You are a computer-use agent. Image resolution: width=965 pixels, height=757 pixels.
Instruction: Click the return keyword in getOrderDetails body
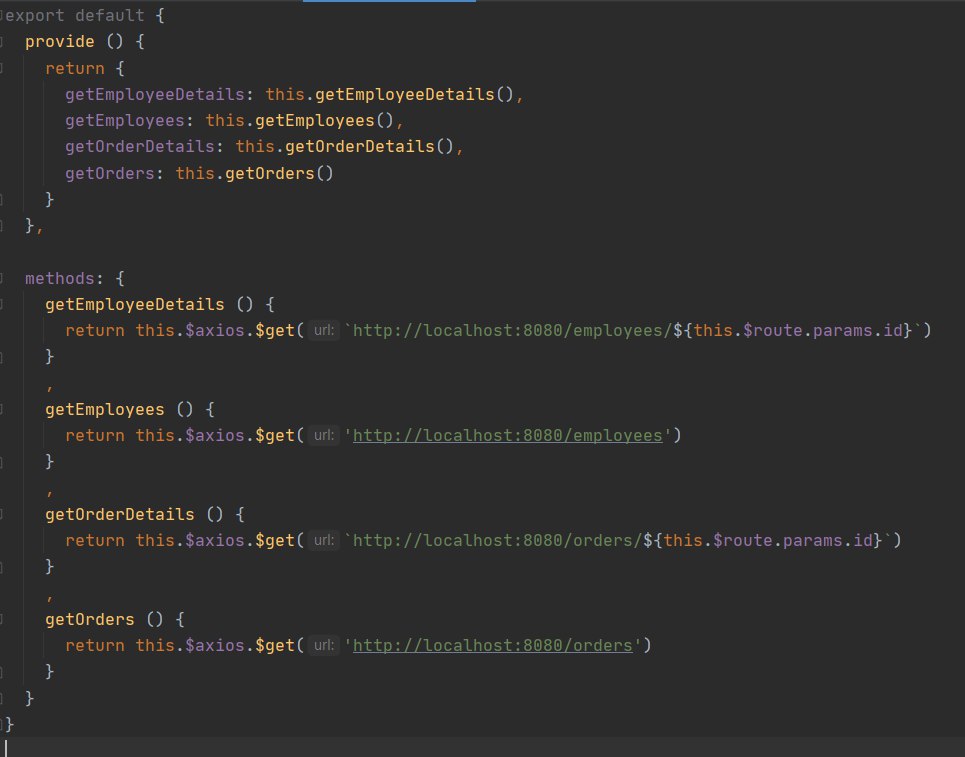click(95, 540)
